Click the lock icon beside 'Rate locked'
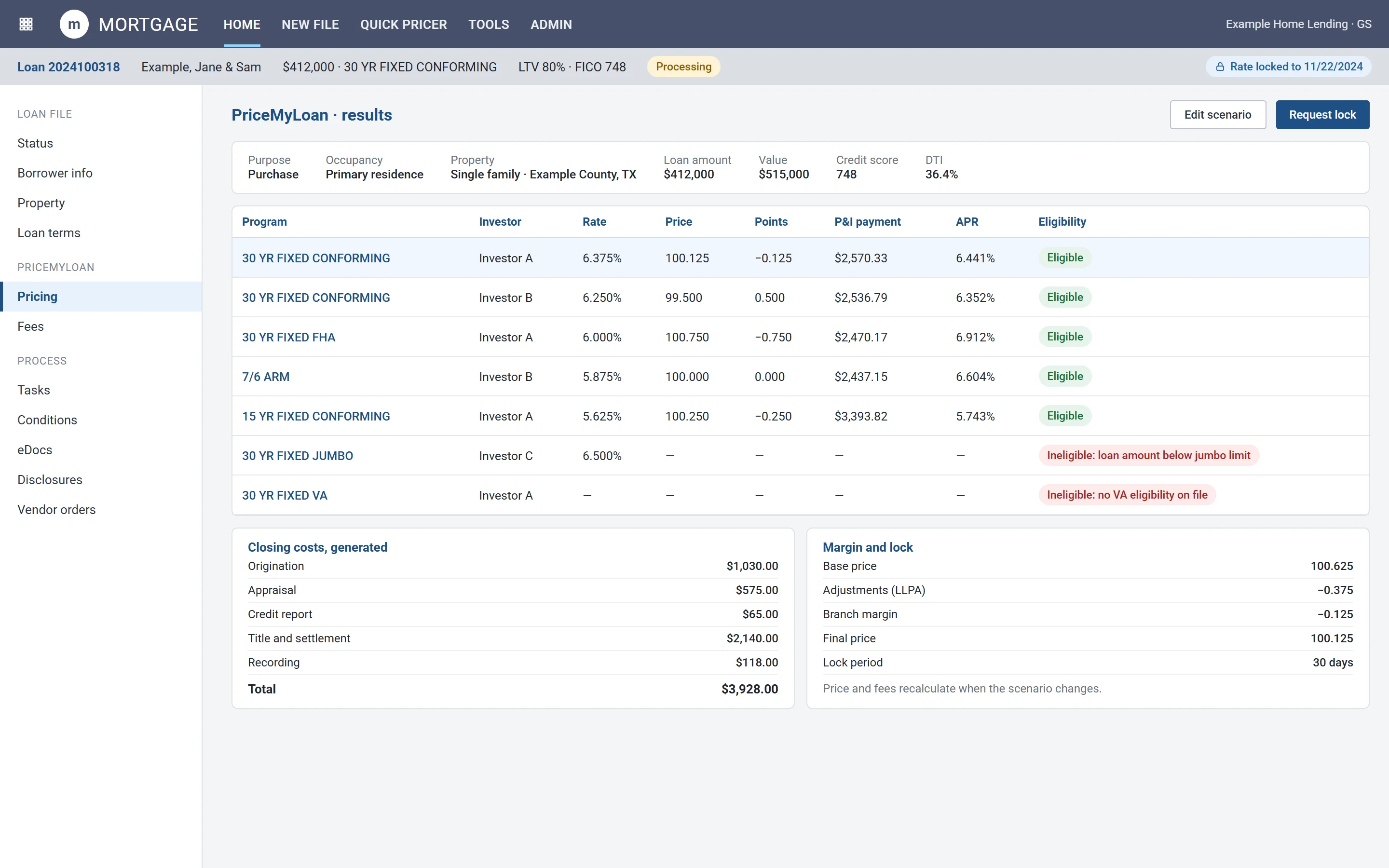This screenshot has height=868, width=1389. click(1220, 67)
